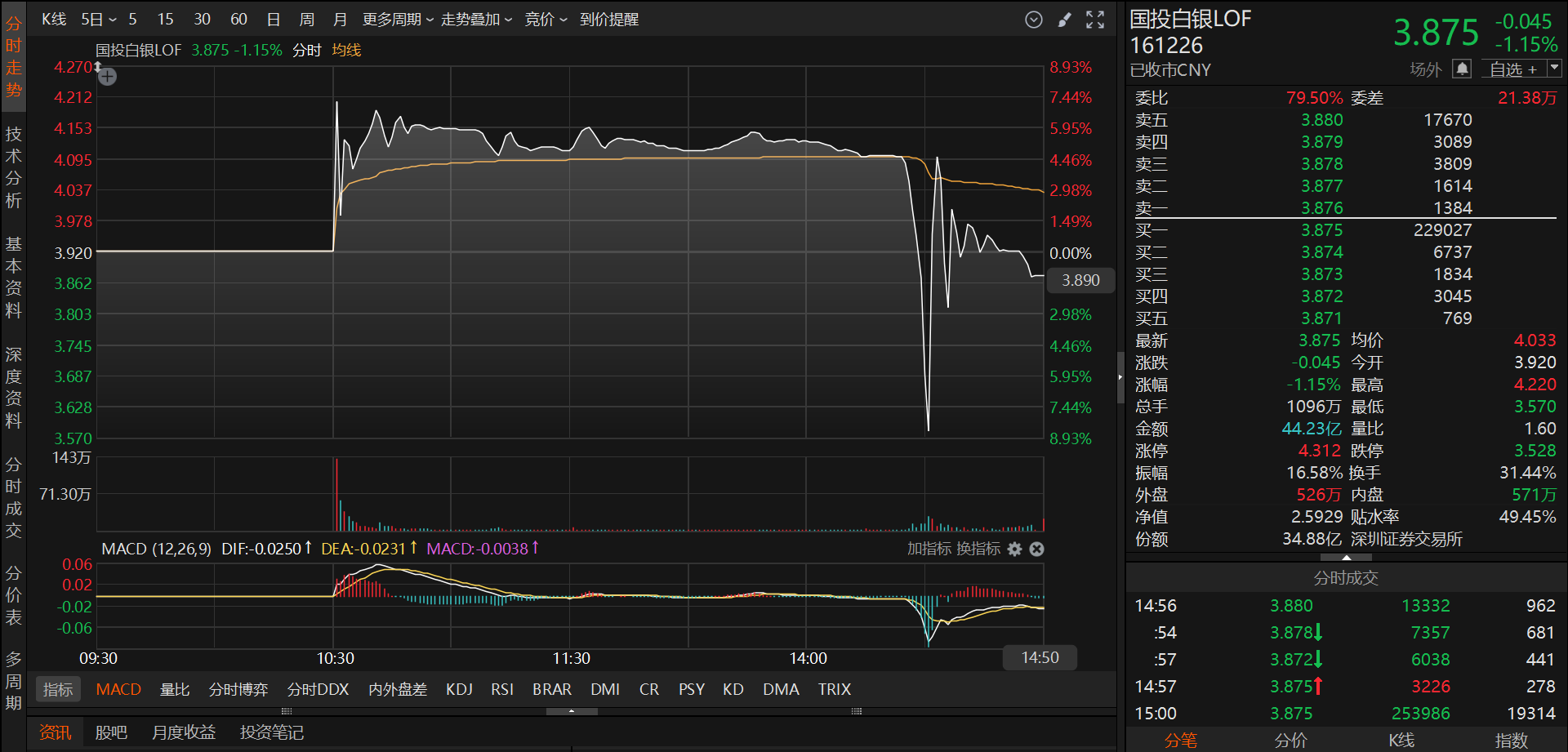The height and width of the screenshot is (752, 1568).
Task: Open 多周期 in the left sidebar
Action: [x=14, y=680]
